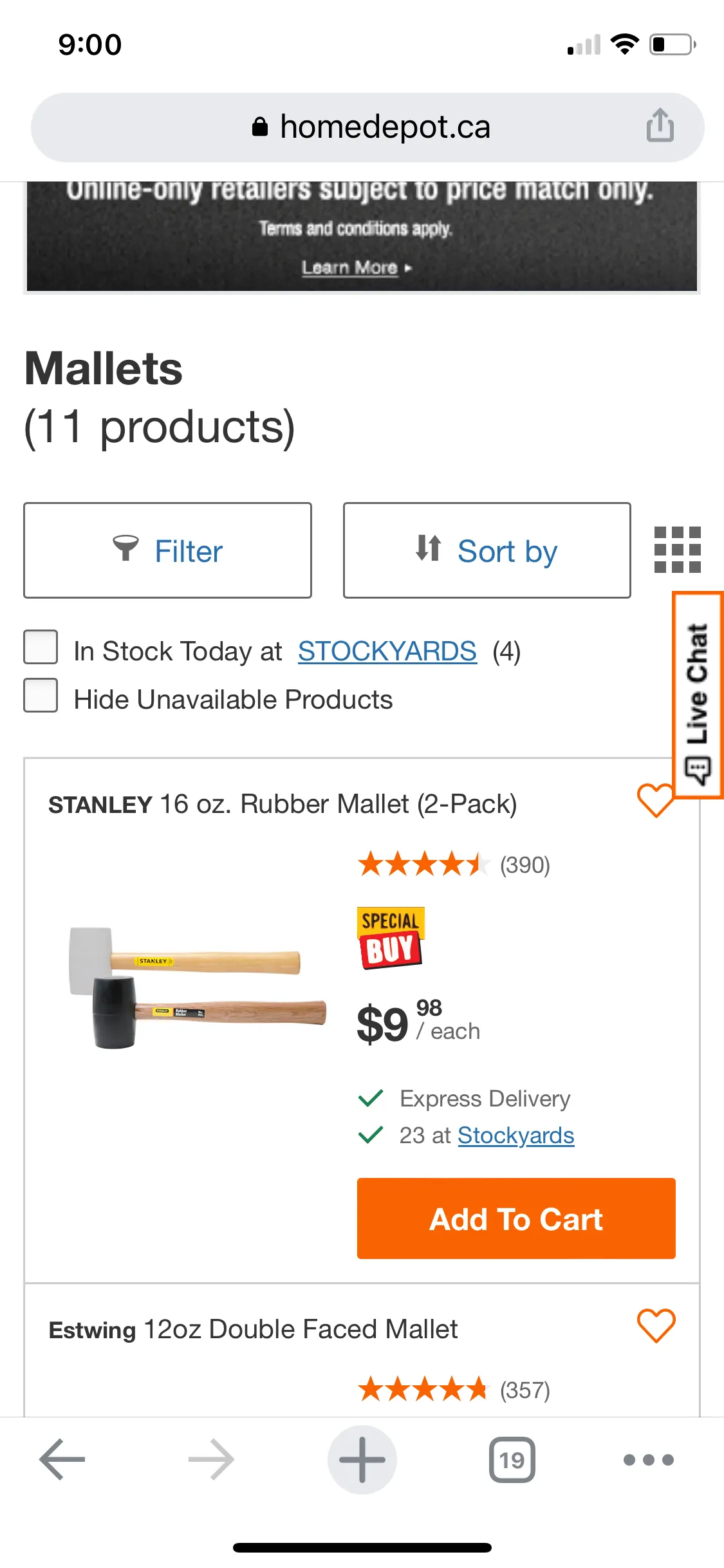
Task: Open the Sort by menu
Action: 487,550
